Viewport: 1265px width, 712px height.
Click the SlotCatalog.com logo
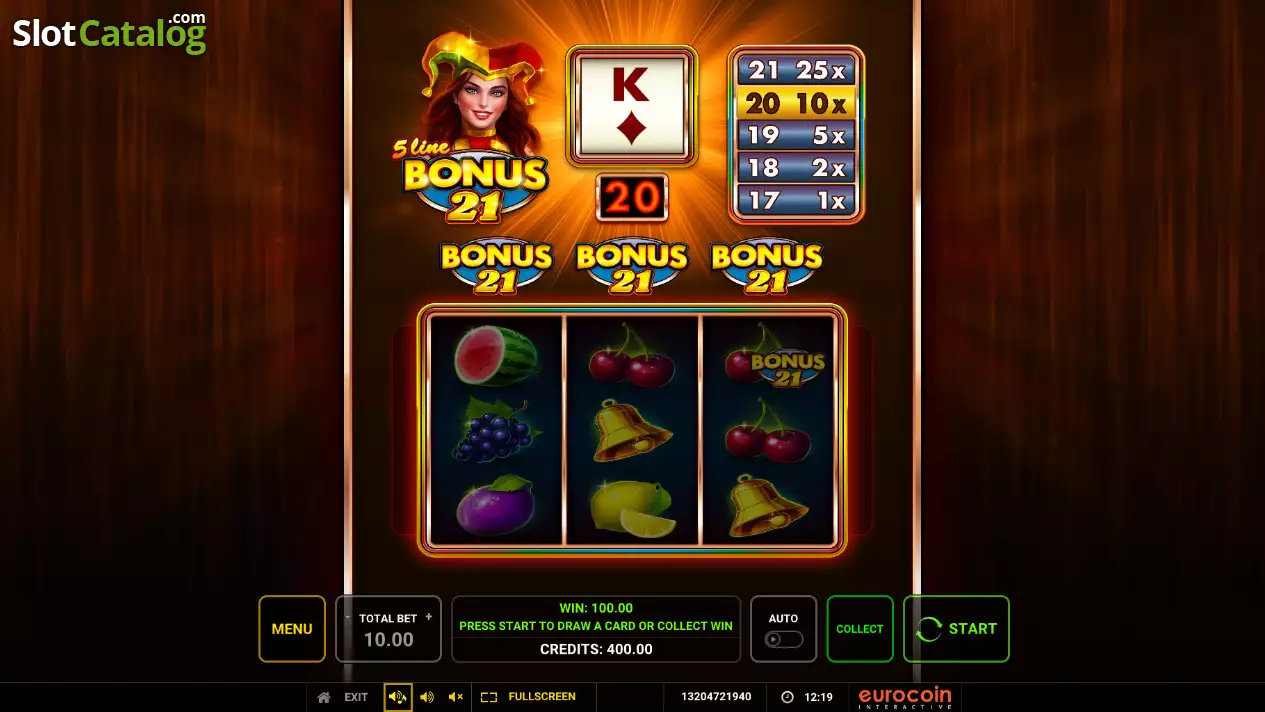click(109, 33)
